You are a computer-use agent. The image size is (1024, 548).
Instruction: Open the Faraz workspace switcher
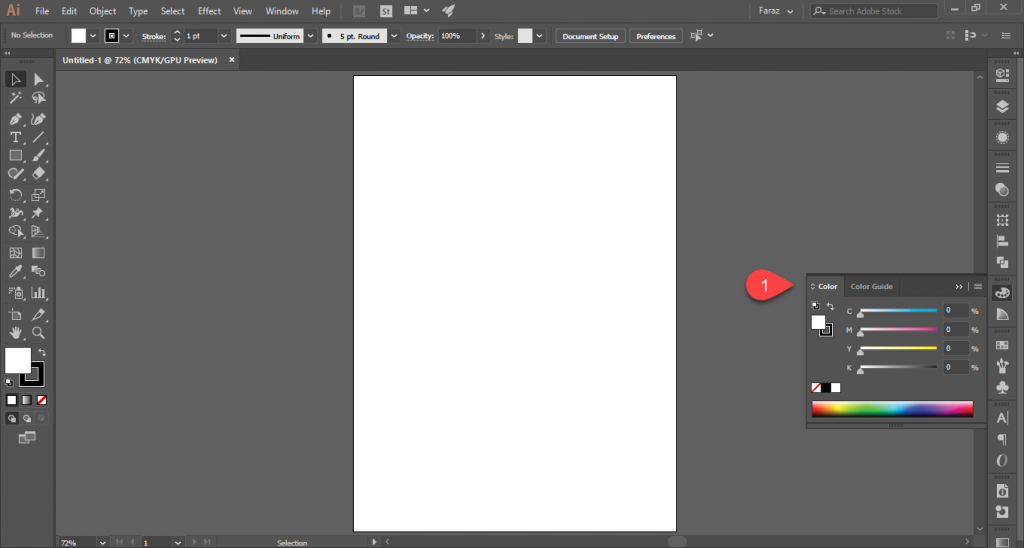776,11
